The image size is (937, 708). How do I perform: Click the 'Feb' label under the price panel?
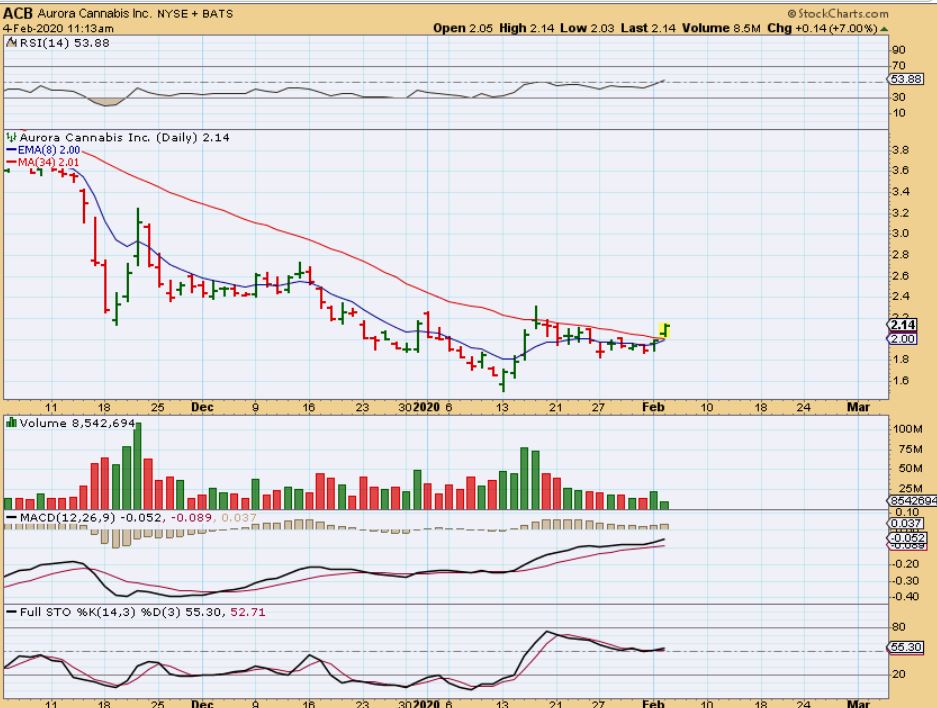(653, 407)
